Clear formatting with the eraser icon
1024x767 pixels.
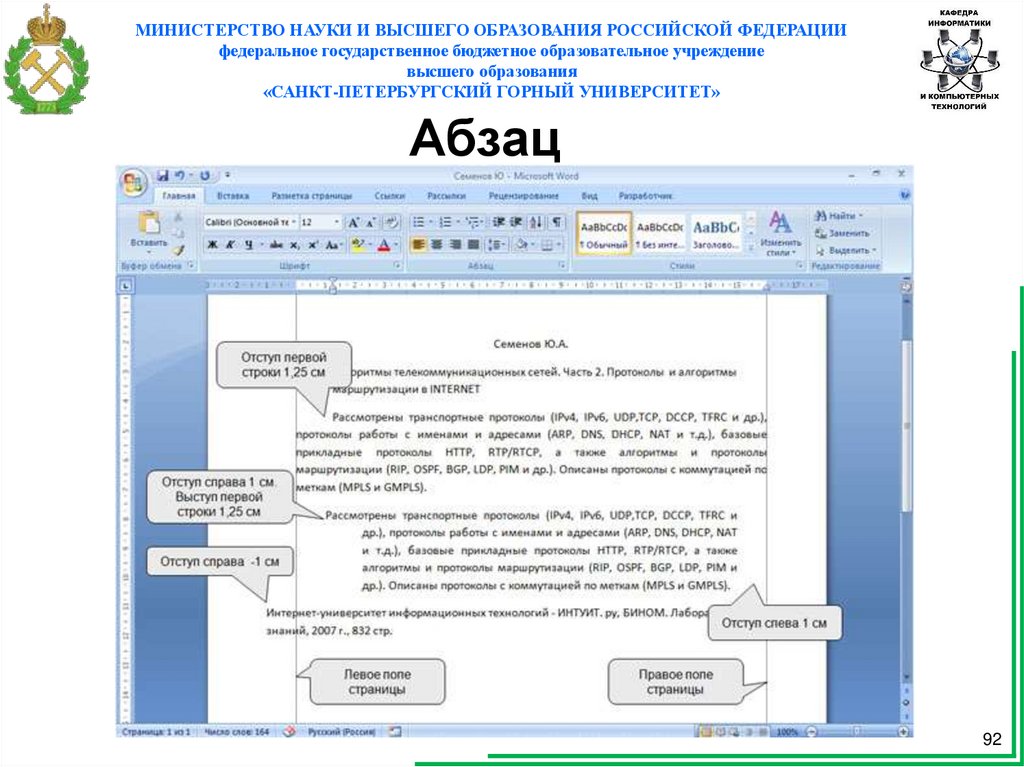[391, 222]
